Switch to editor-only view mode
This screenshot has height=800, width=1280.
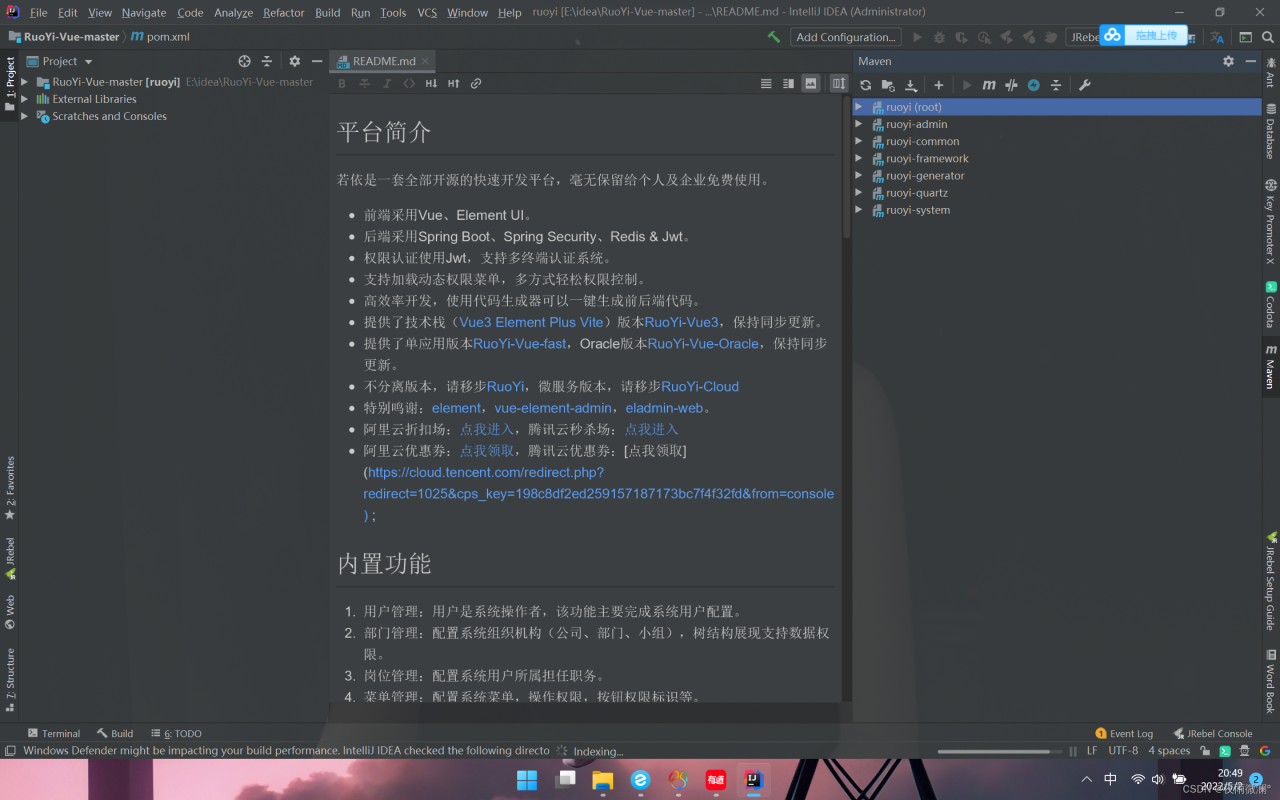(766, 84)
